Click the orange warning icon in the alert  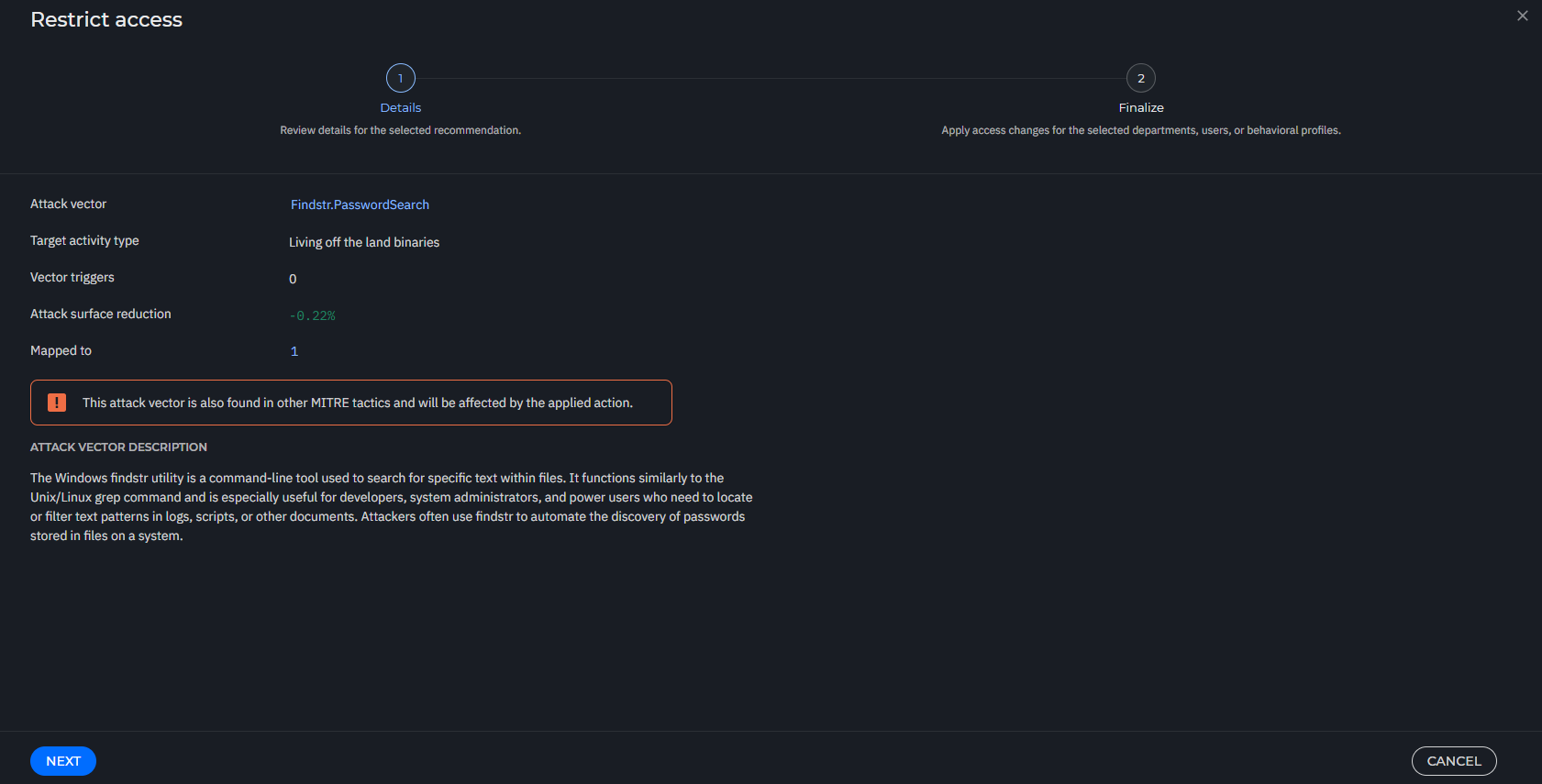pyautogui.click(x=57, y=403)
